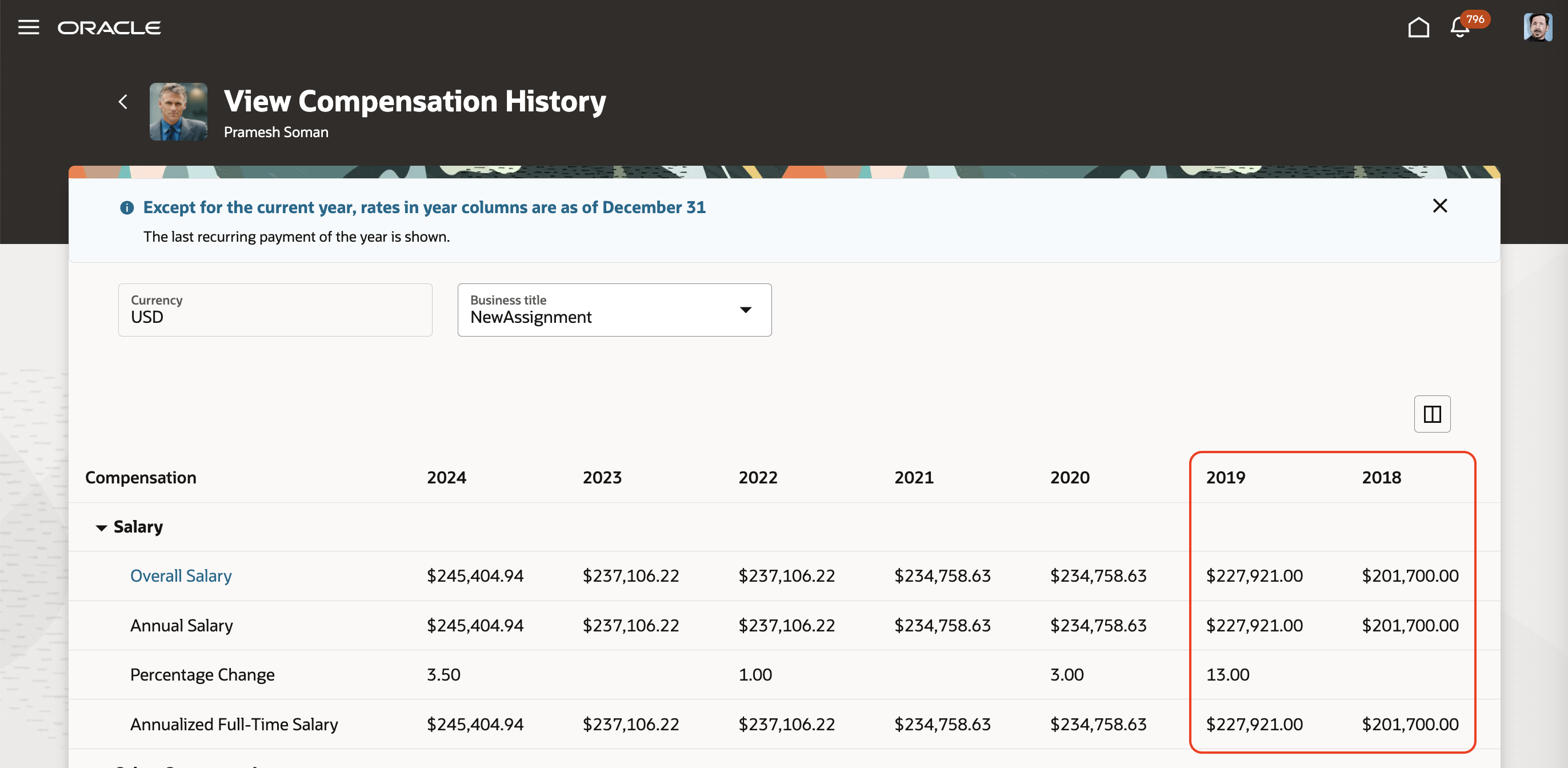Click the back arrow chevron
Image resolution: width=1568 pixels, height=768 pixels.
tap(123, 102)
